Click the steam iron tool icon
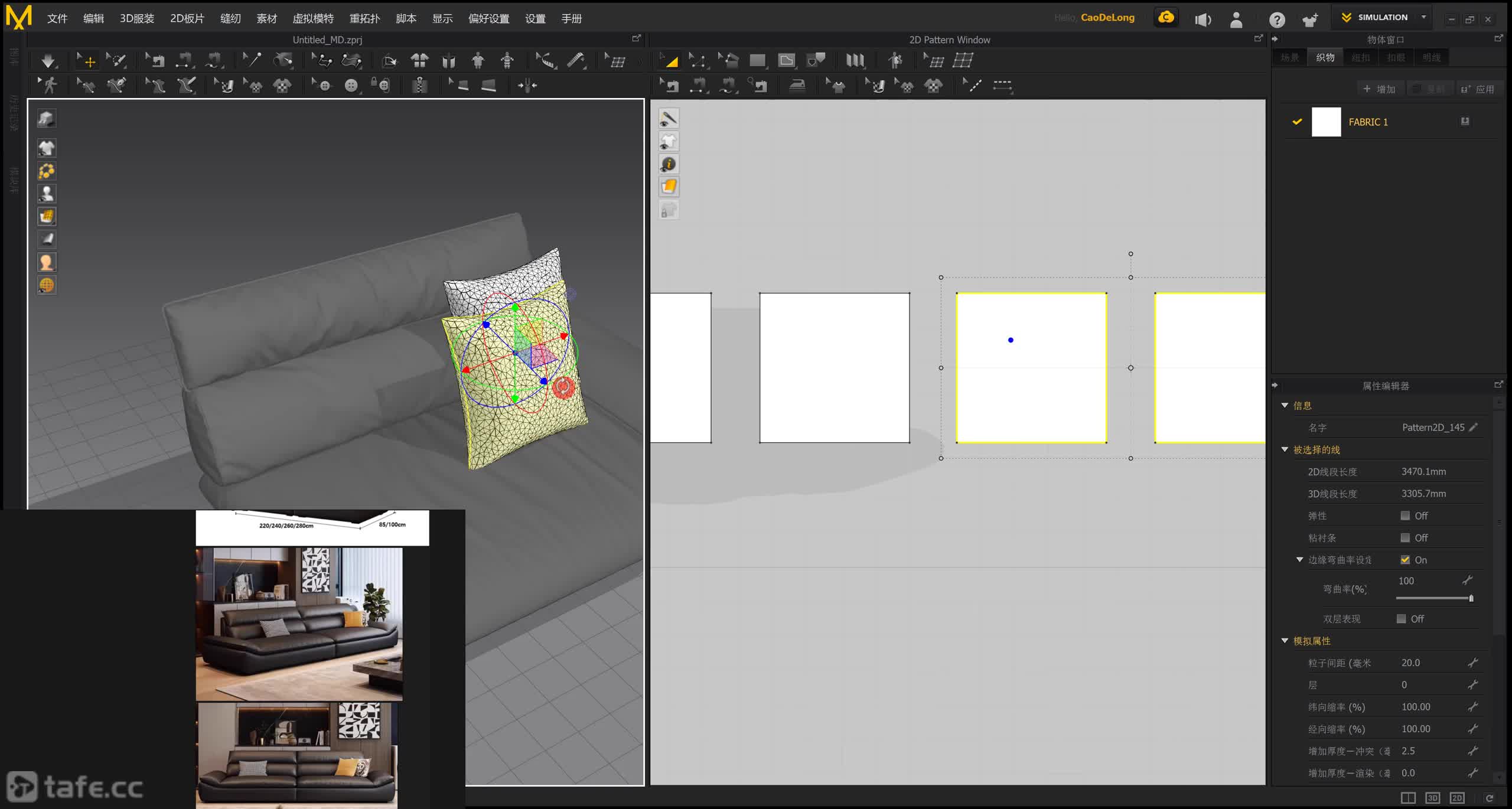The width and height of the screenshot is (1512, 809). 797,86
